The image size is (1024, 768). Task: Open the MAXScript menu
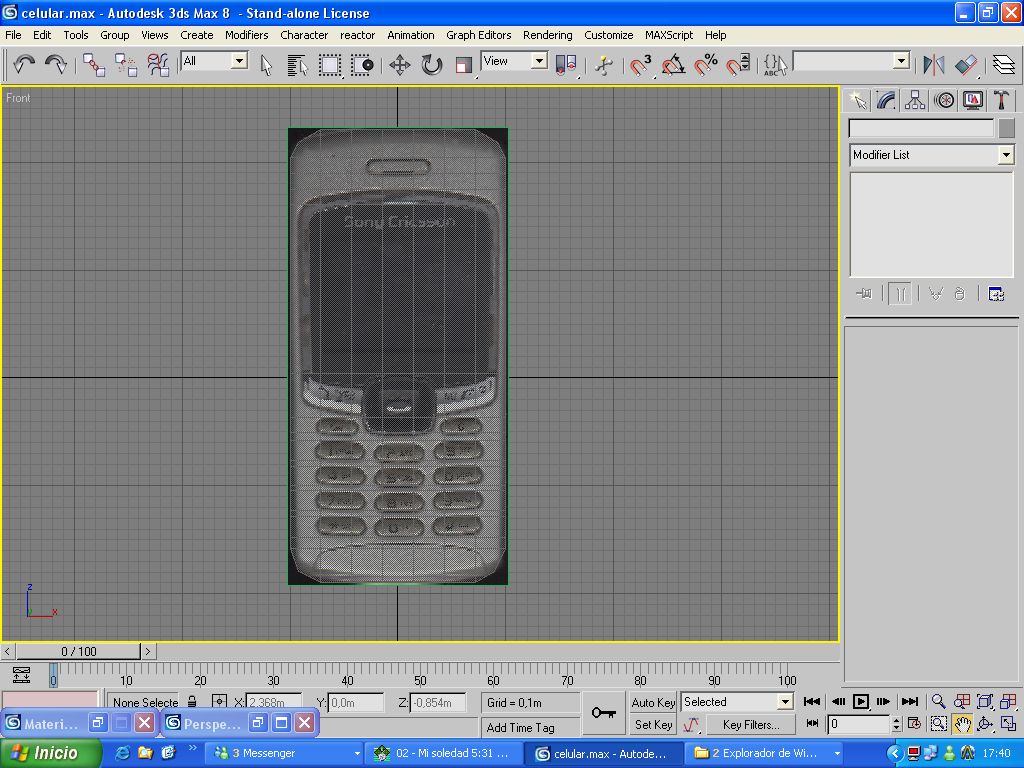(669, 35)
